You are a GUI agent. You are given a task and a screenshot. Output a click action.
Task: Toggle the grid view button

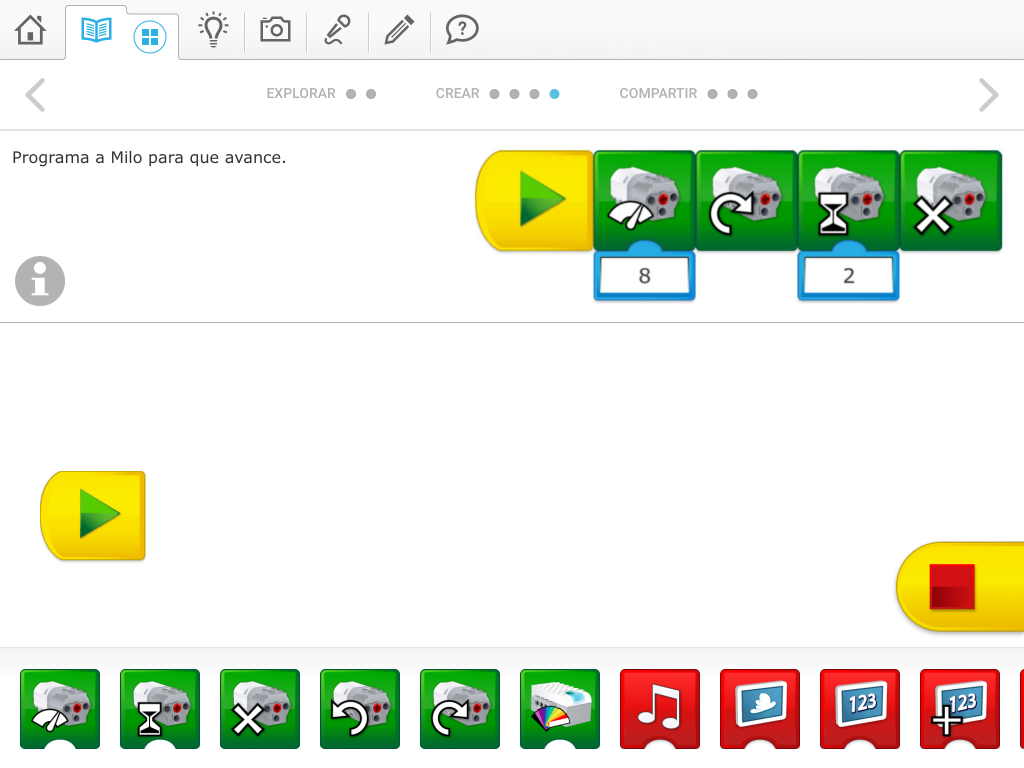pos(150,38)
